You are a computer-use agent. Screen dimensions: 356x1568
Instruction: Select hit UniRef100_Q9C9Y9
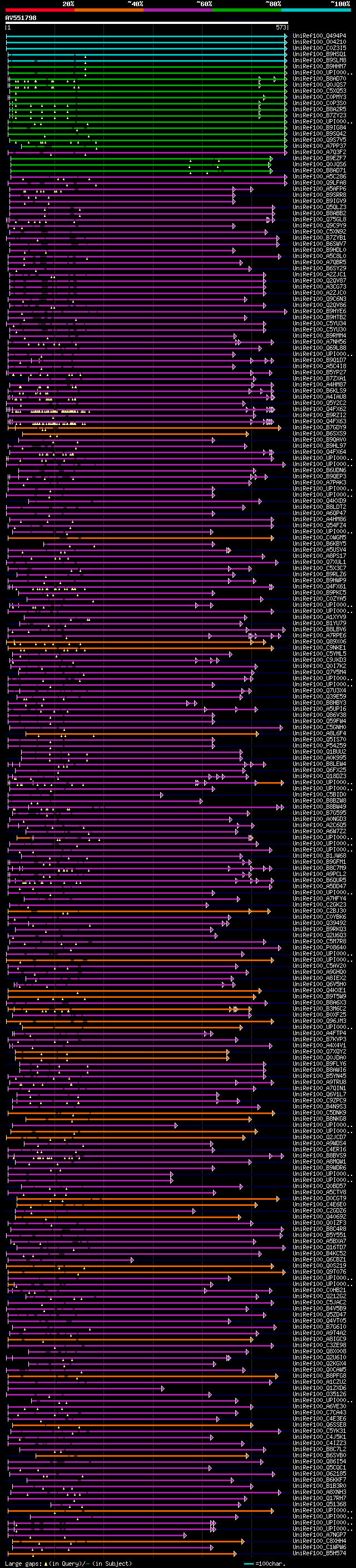[x=319, y=225]
